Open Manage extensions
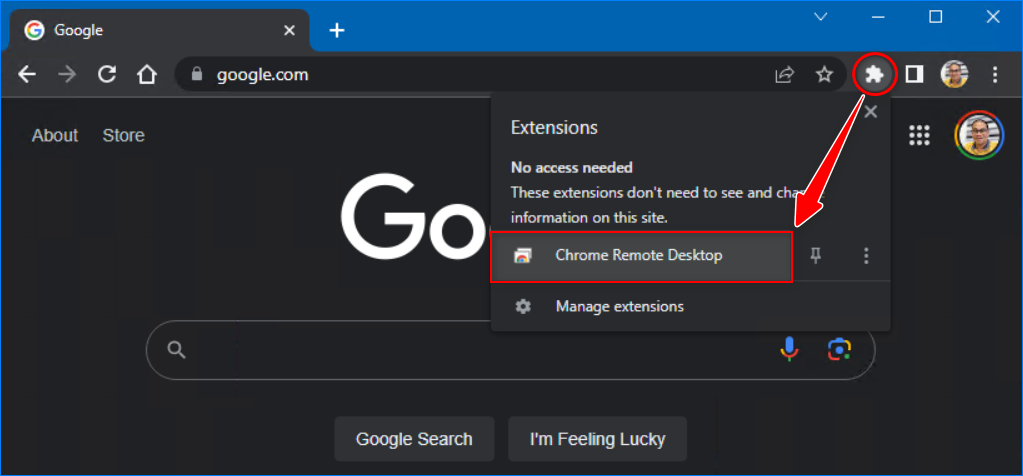Viewport: 1023px width, 476px height. tap(619, 307)
